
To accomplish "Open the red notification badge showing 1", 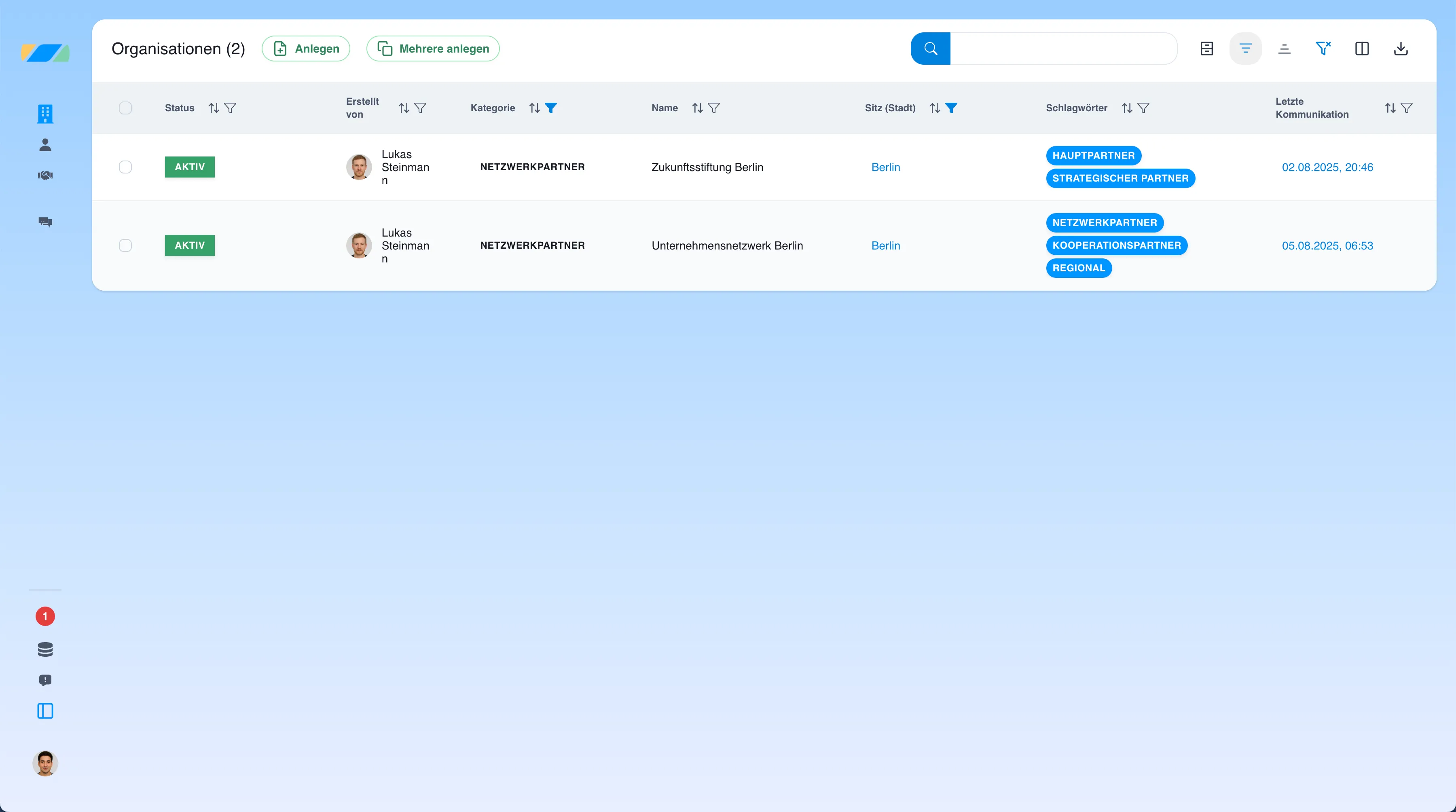I will tap(45, 616).
